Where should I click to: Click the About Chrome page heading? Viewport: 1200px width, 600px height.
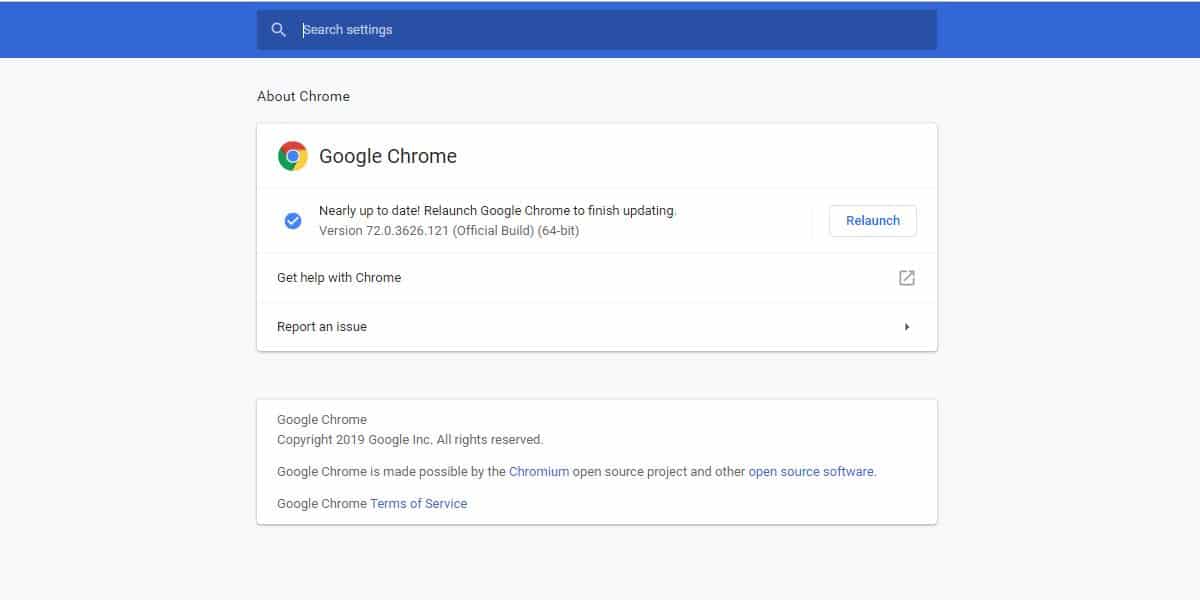[303, 97]
